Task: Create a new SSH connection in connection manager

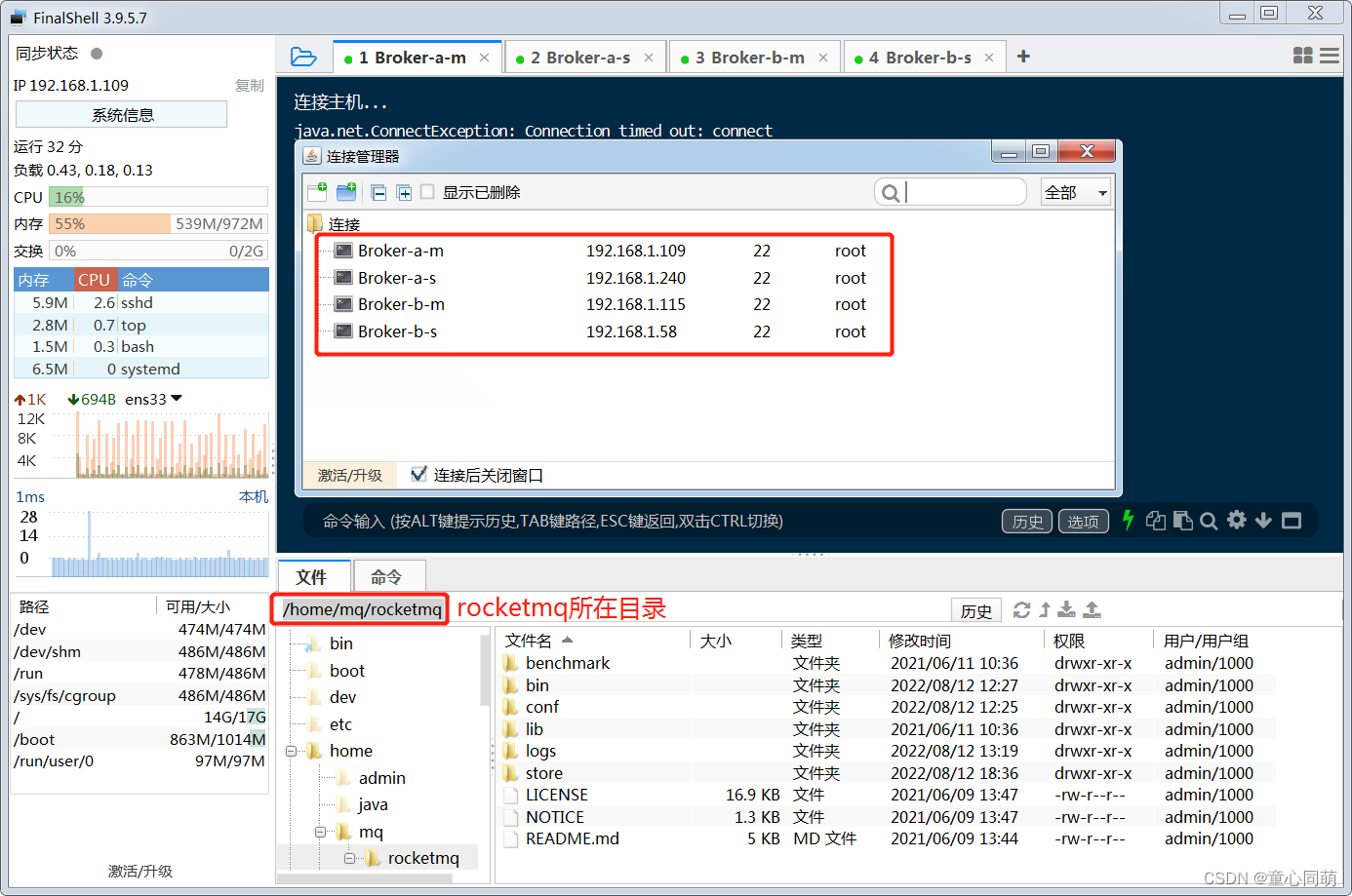Action: (x=317, y=192)
